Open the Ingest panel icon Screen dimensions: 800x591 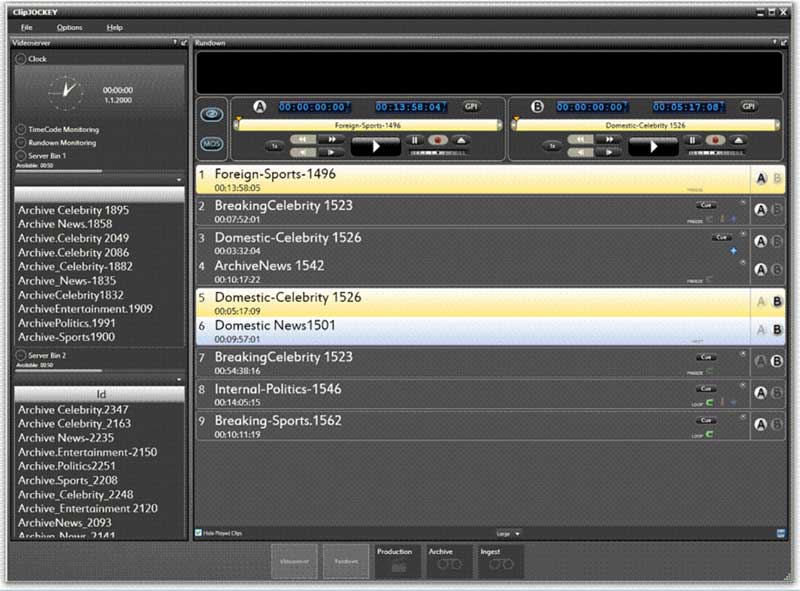coord(500,561)
